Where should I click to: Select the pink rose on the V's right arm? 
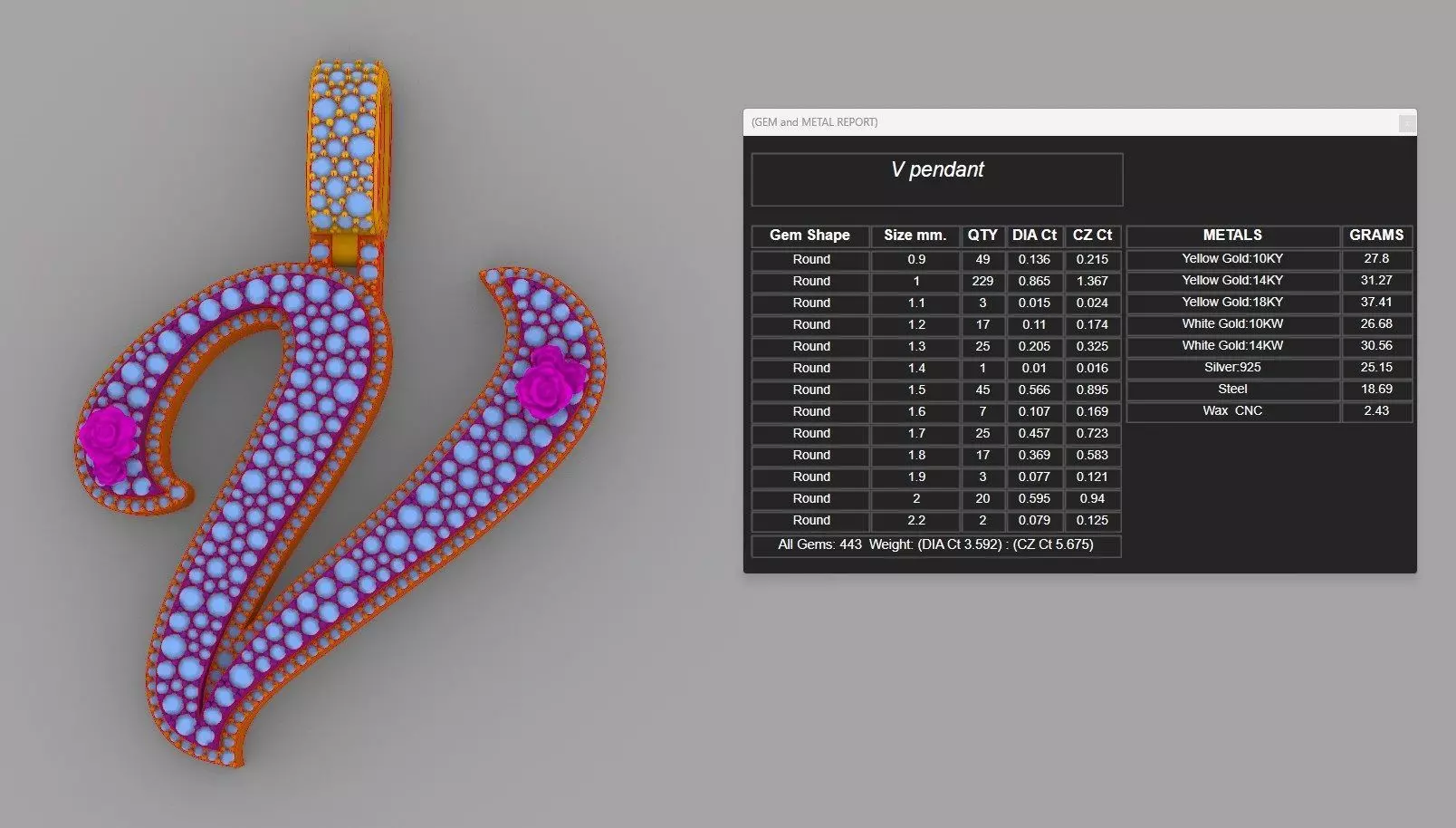tap(551, 381)
